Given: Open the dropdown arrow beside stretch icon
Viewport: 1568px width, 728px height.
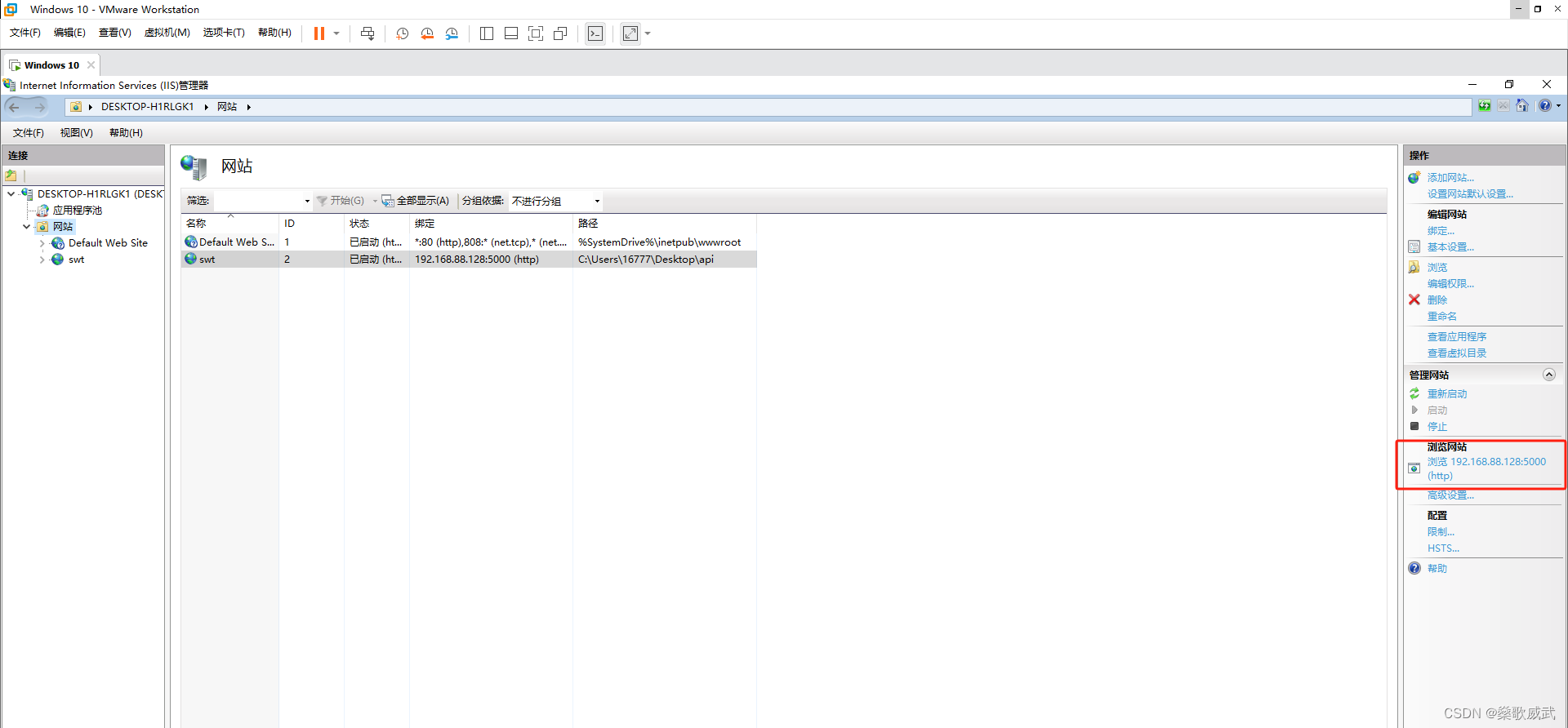Looking at the screenshot, I should click(x=648, y=33).
